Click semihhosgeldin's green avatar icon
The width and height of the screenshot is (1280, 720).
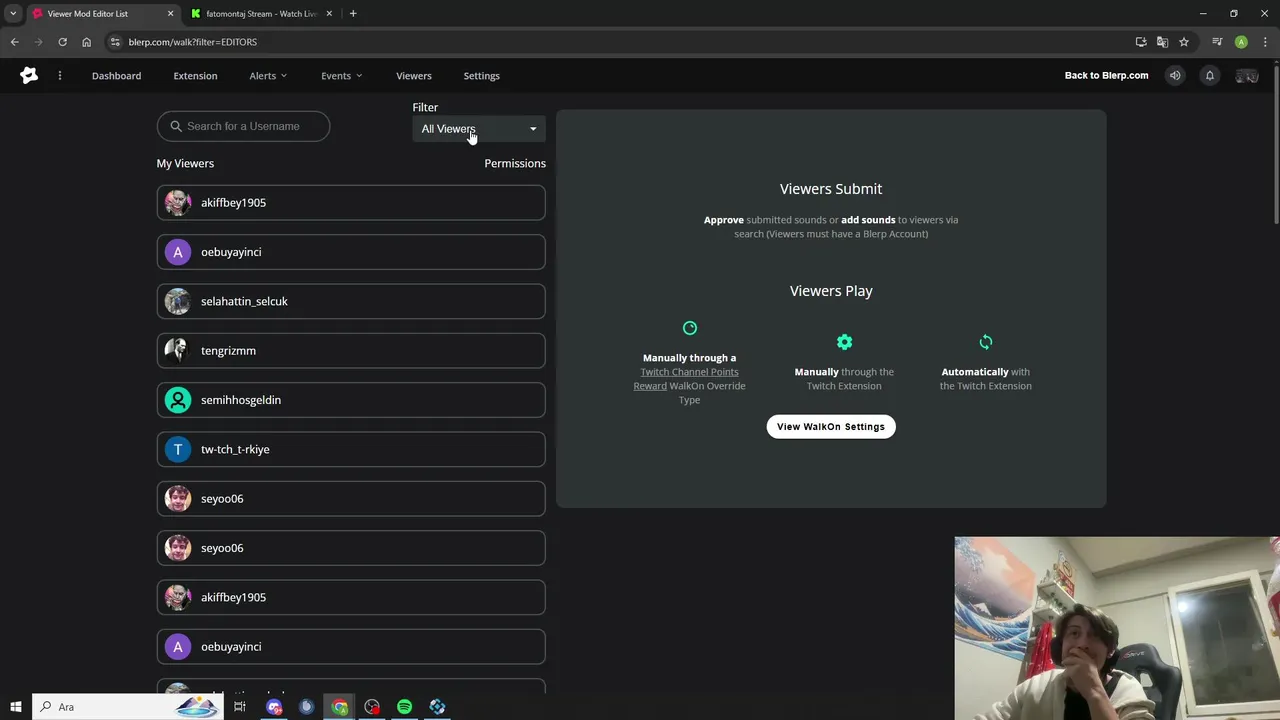[x=177, y=400]
